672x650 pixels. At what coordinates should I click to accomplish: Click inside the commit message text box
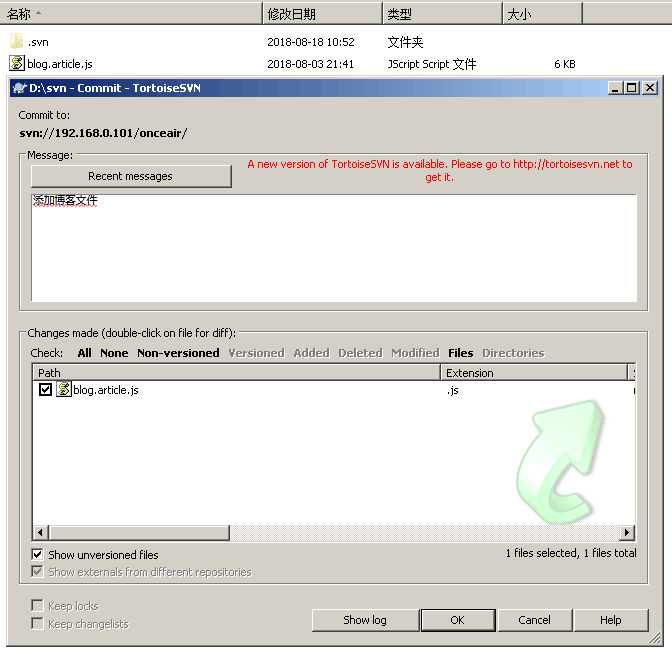click(334, 248)
